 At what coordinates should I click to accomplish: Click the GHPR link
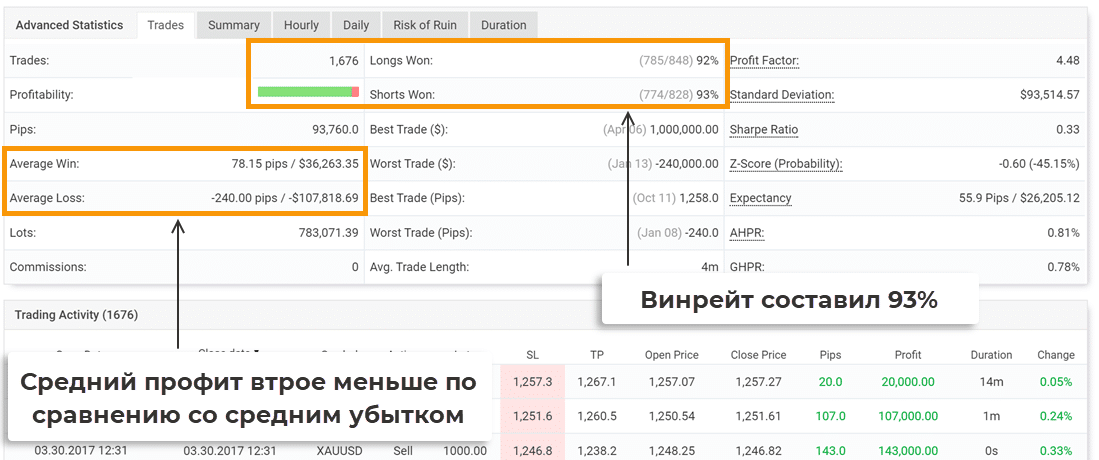746,267
